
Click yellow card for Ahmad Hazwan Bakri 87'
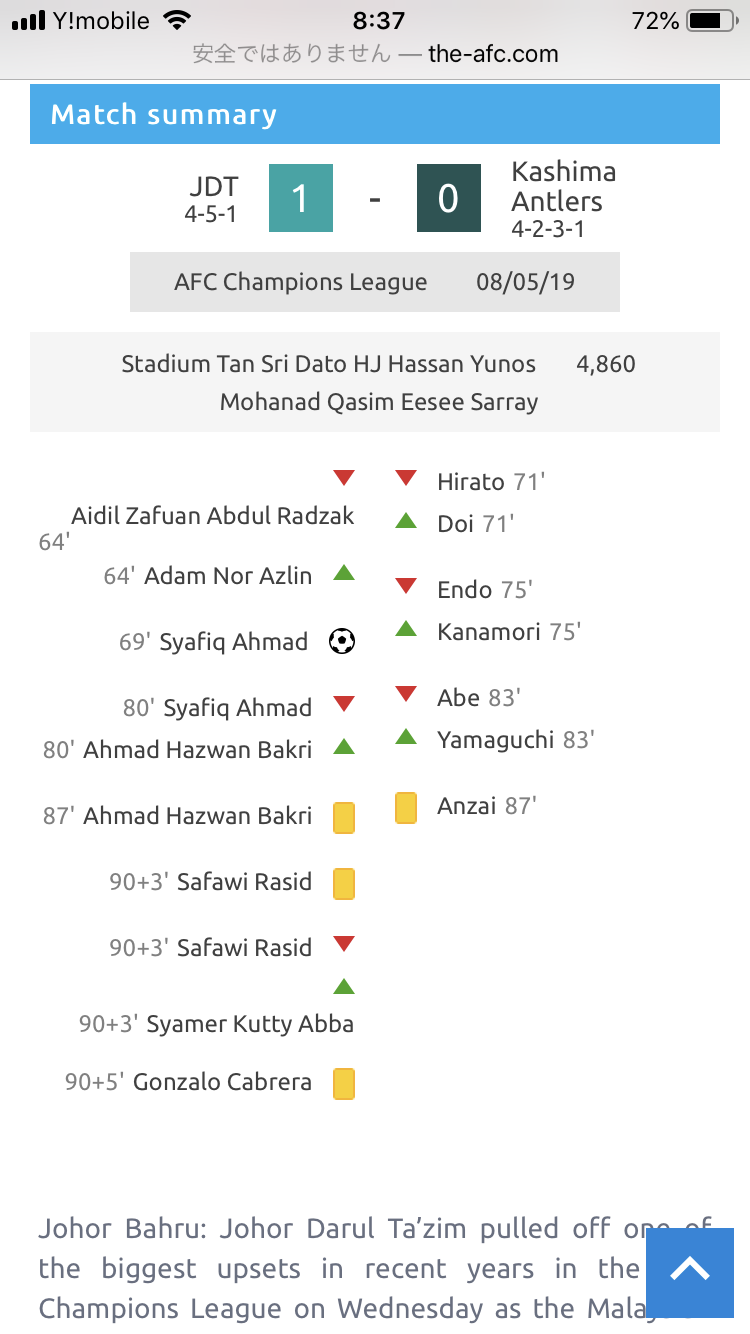pyautogui.click(x=344, y=817)
